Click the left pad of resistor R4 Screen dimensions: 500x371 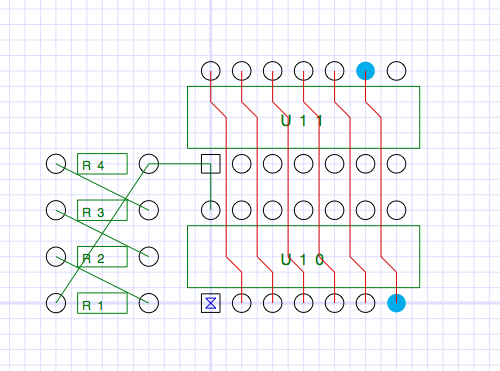[x=56, y=164]
